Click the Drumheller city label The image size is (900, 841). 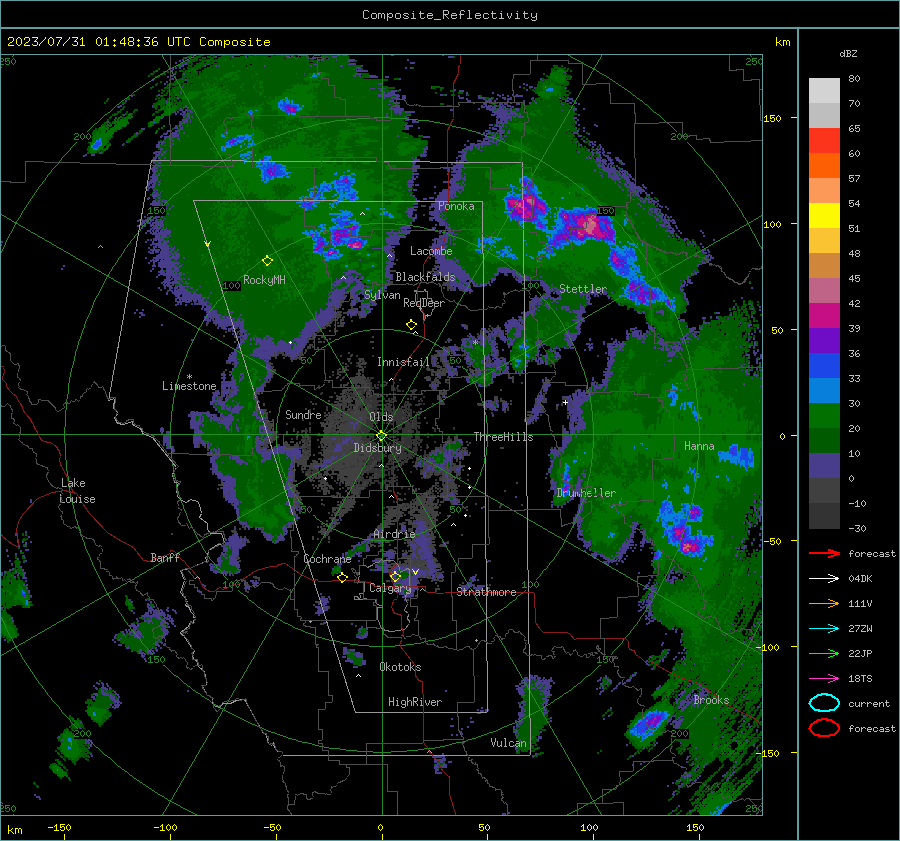(x=586, y=493)
